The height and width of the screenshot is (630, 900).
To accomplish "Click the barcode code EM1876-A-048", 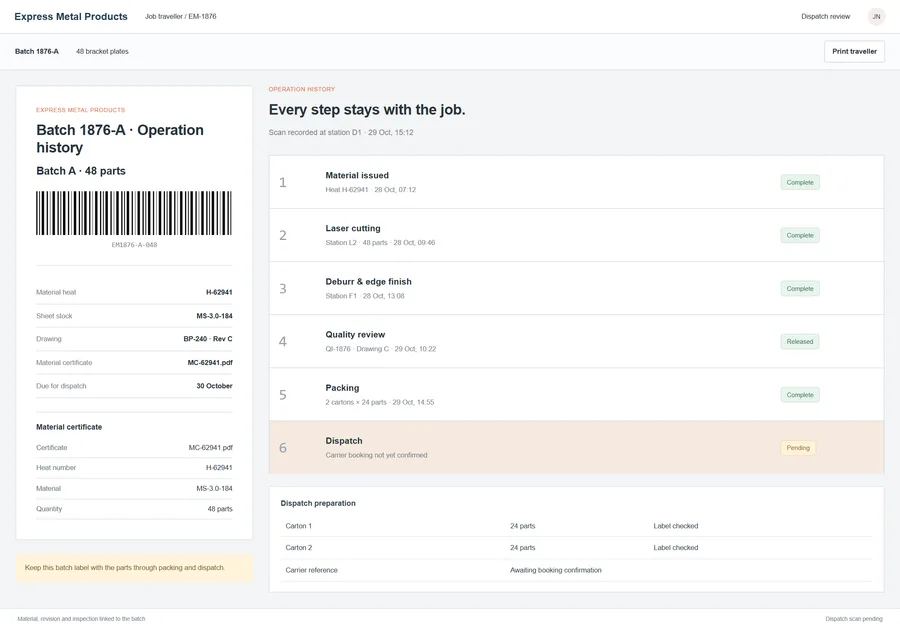I will click(x=134, y=245).
